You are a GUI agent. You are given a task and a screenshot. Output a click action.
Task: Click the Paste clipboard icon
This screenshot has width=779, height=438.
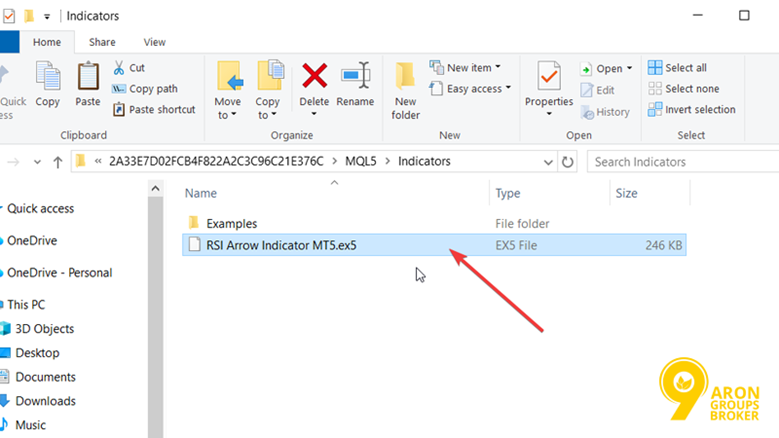(88, 77)
